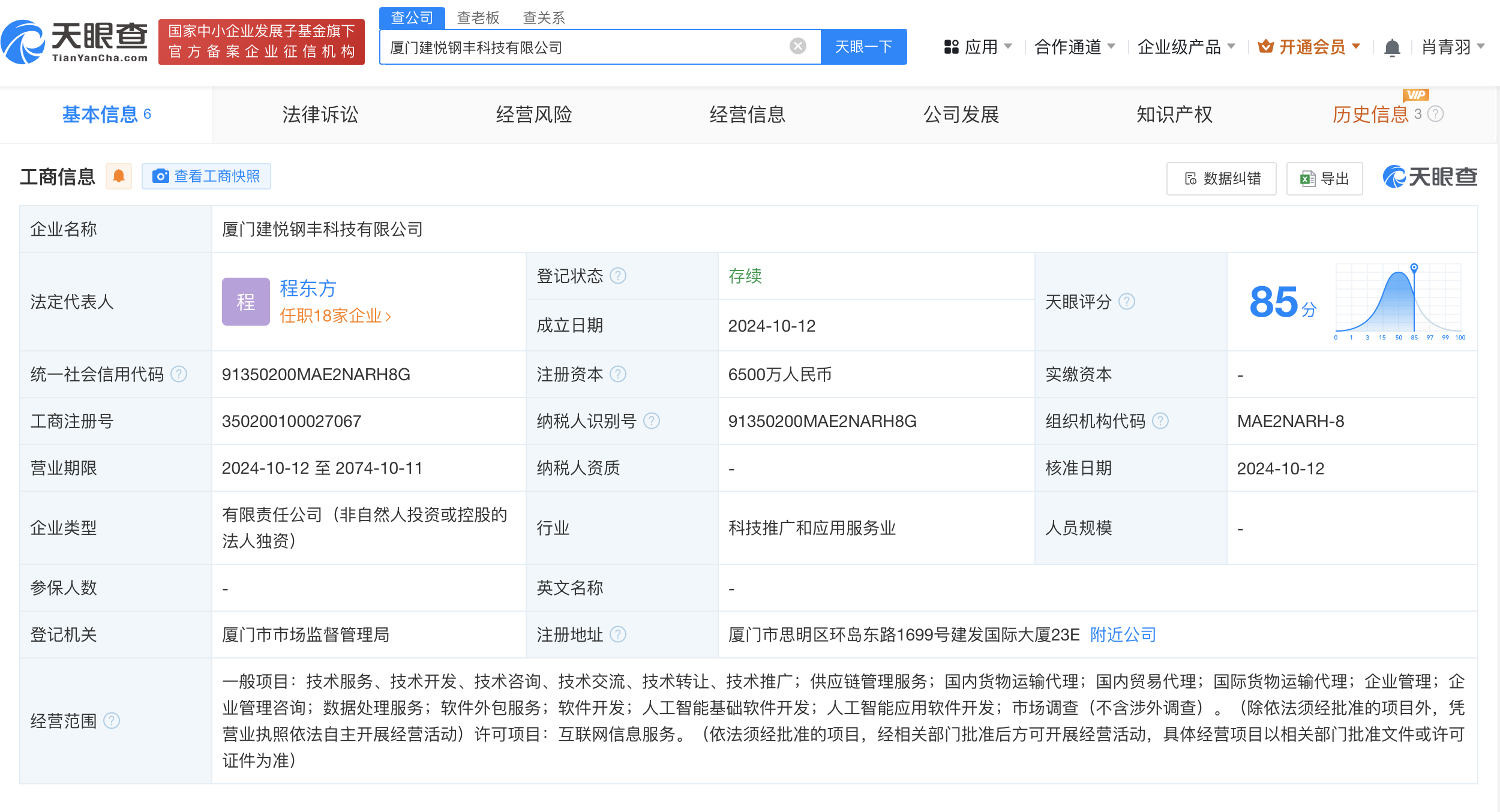Viewport: 1500px width, 812px height.
Task: Click the credit code 91350200MAE2NARH8G in 统一社会信用代码 row
Action: (x=316, y=374)
